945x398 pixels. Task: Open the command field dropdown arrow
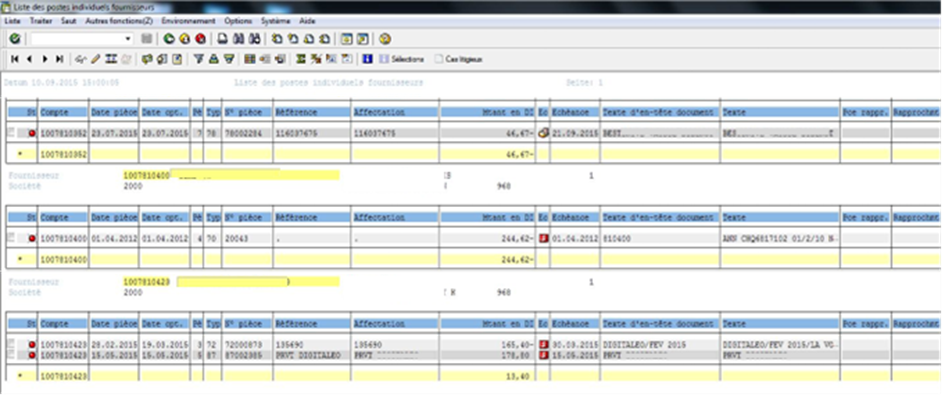pyautogui.click(x=128, y=39)
